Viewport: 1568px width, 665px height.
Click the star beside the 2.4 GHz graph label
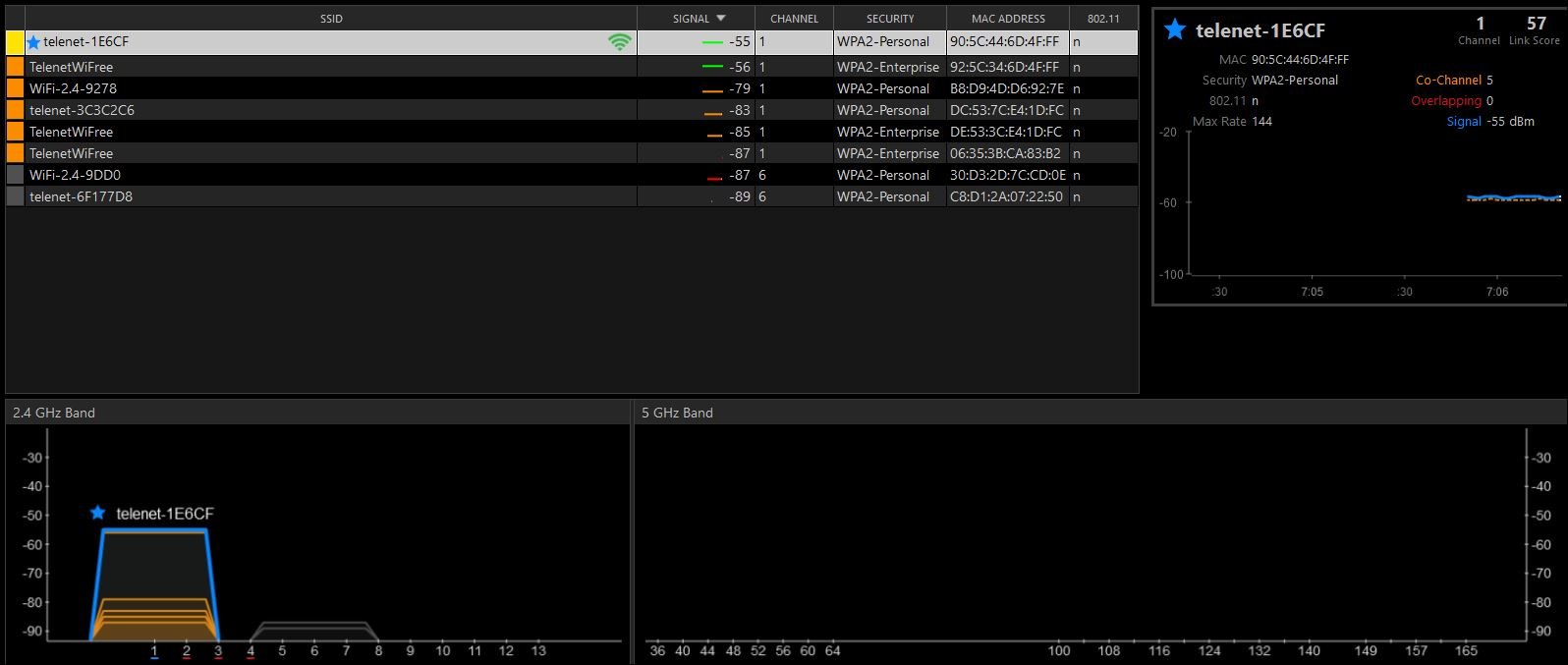coord(97,513)
